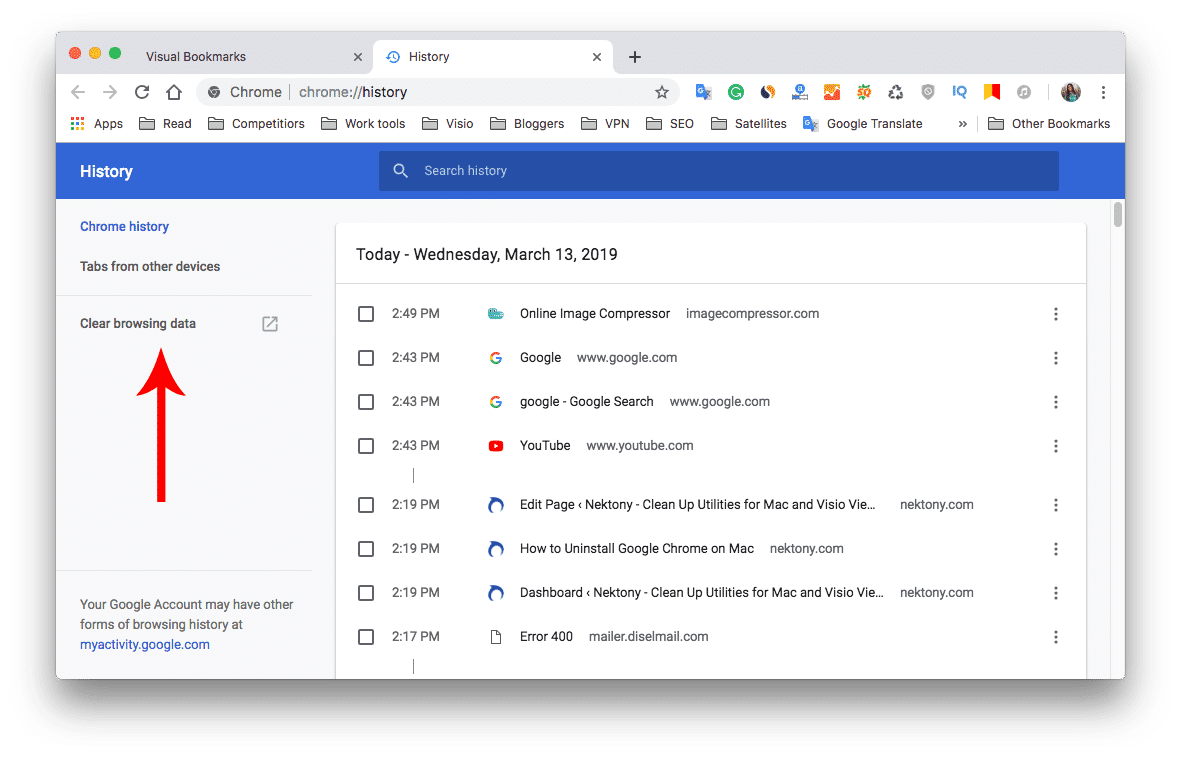Open the three-dot menu for the Google entry
This screenshot has width=1181, height=759.
tap(1056, 357)
